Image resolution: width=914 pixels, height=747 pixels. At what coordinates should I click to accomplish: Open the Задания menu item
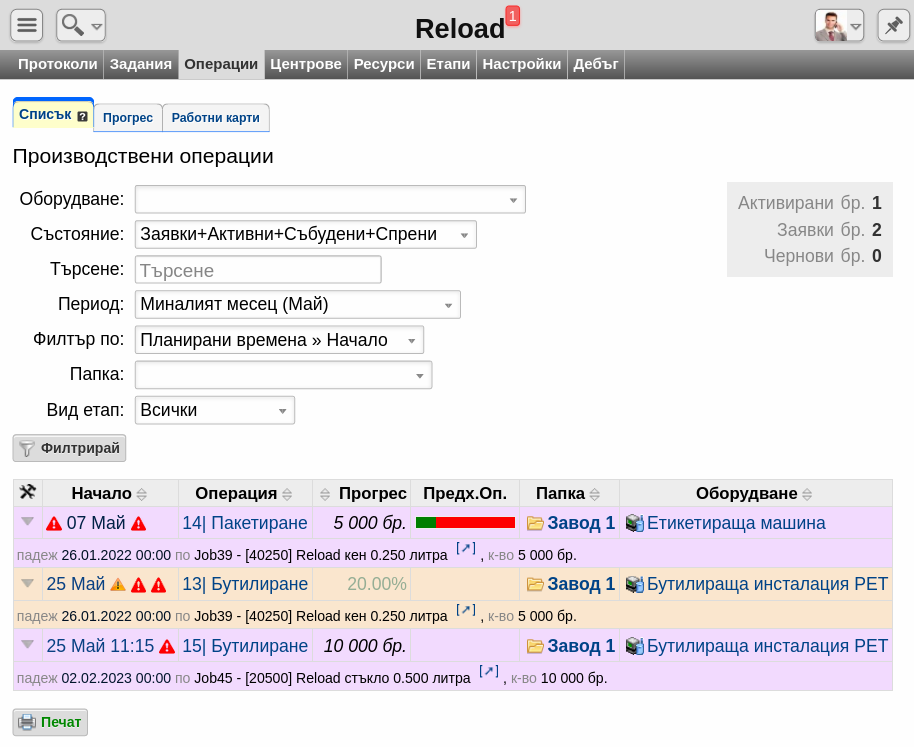click(140, 64)
